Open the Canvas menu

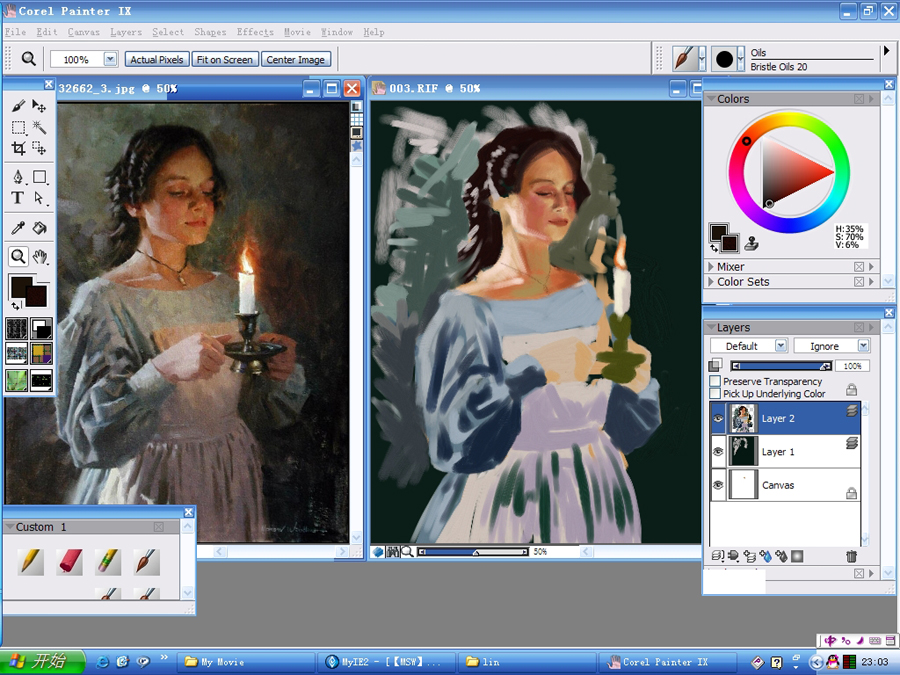point(83,32)
